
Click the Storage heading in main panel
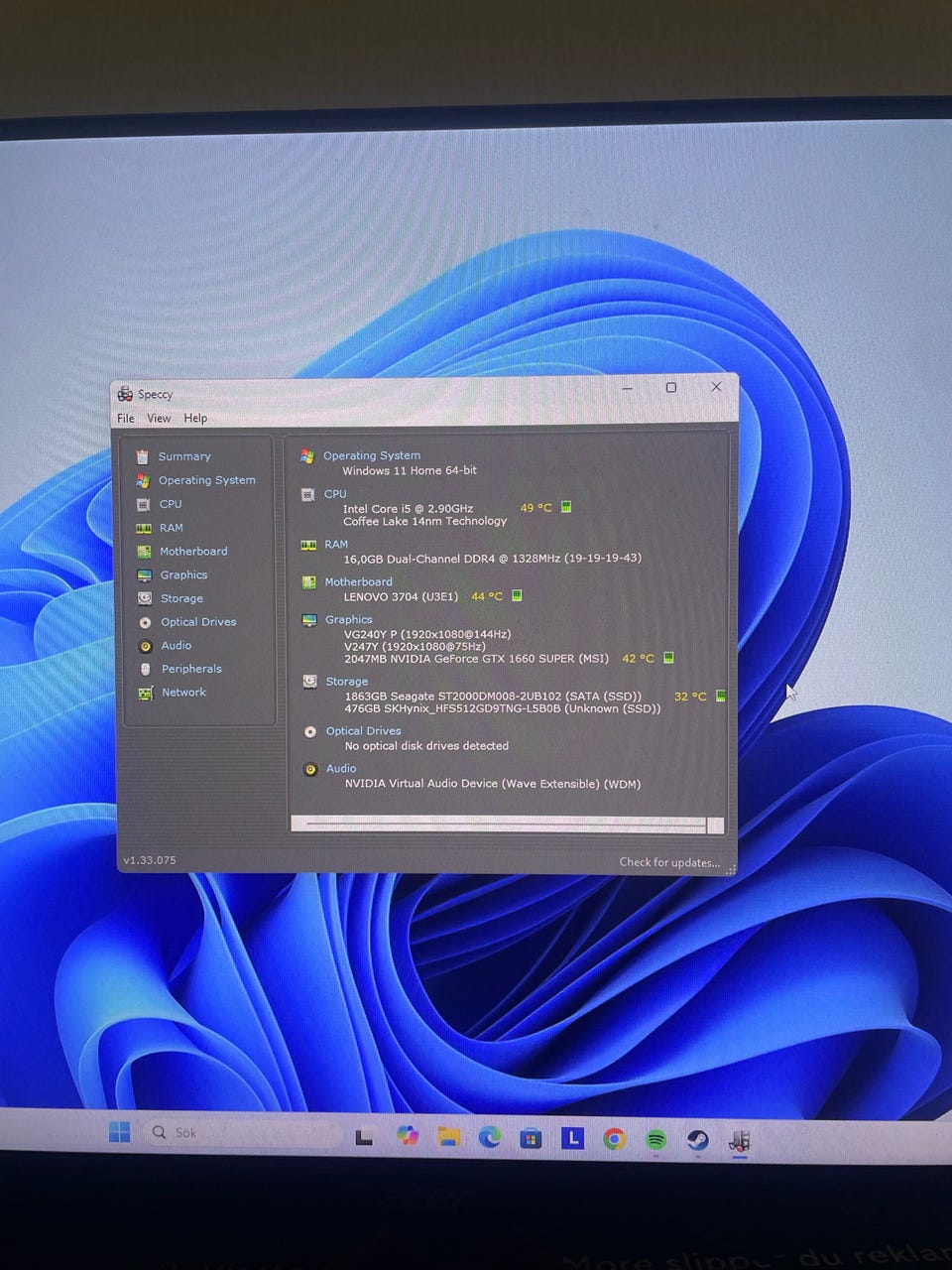pos(346,682)
